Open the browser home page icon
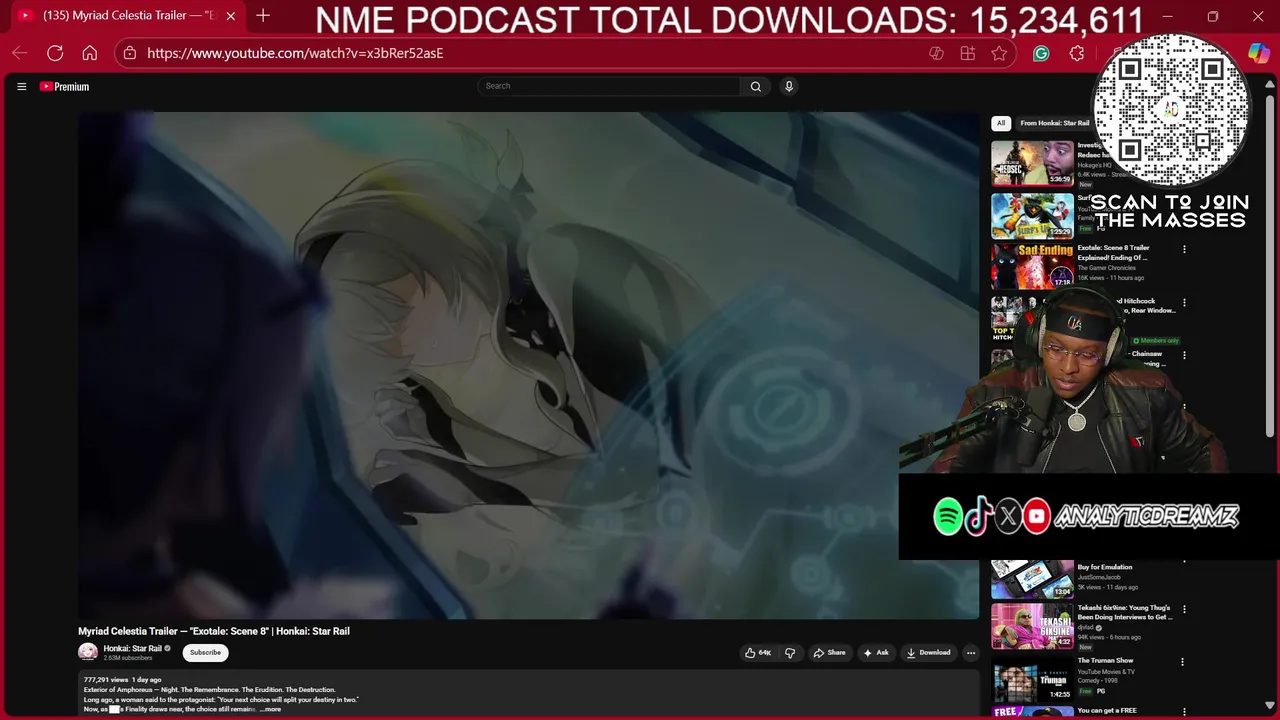 click(90, 53)
